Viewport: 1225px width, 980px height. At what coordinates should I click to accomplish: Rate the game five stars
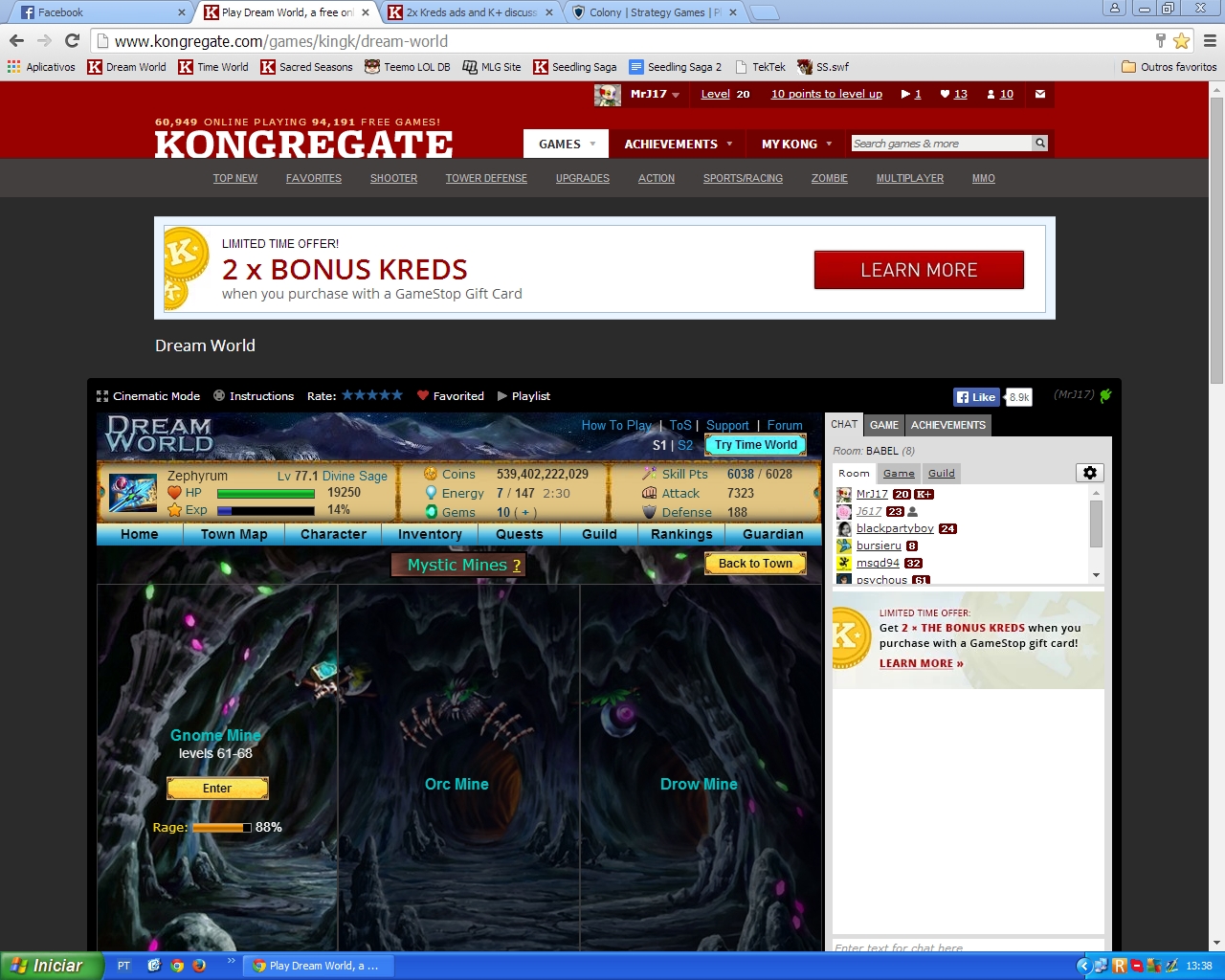pos(397,395)
